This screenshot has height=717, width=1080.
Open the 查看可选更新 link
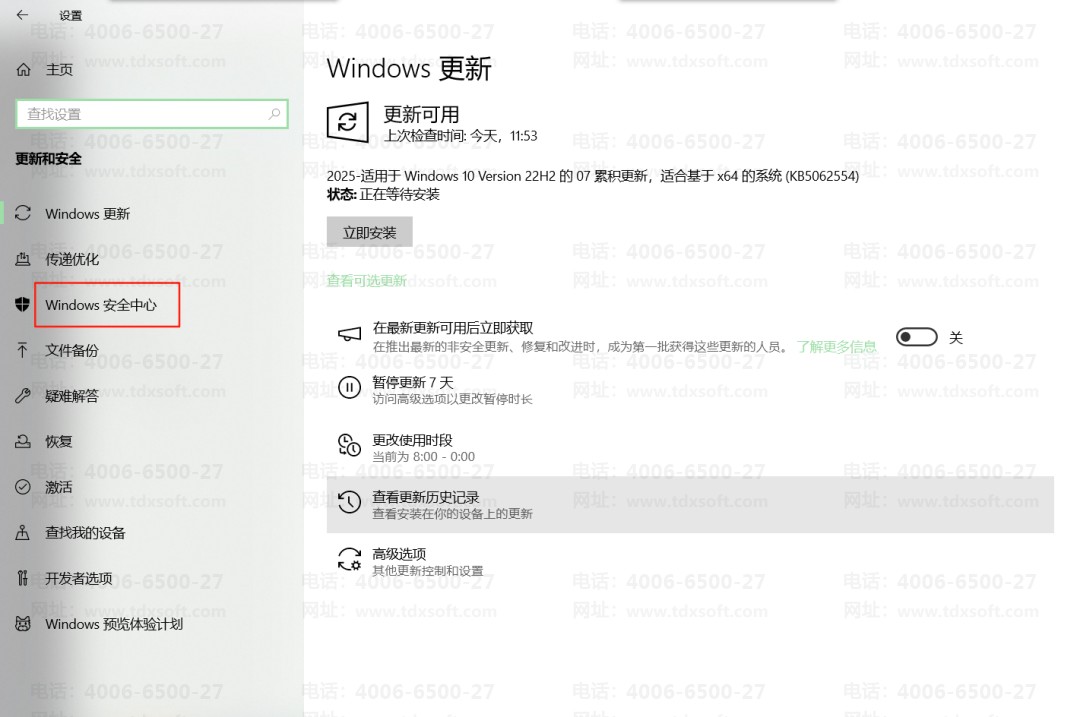(x=366, y=280)
